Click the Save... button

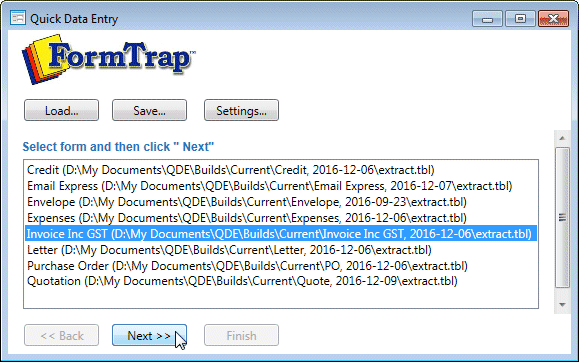(x=149, y=110)
